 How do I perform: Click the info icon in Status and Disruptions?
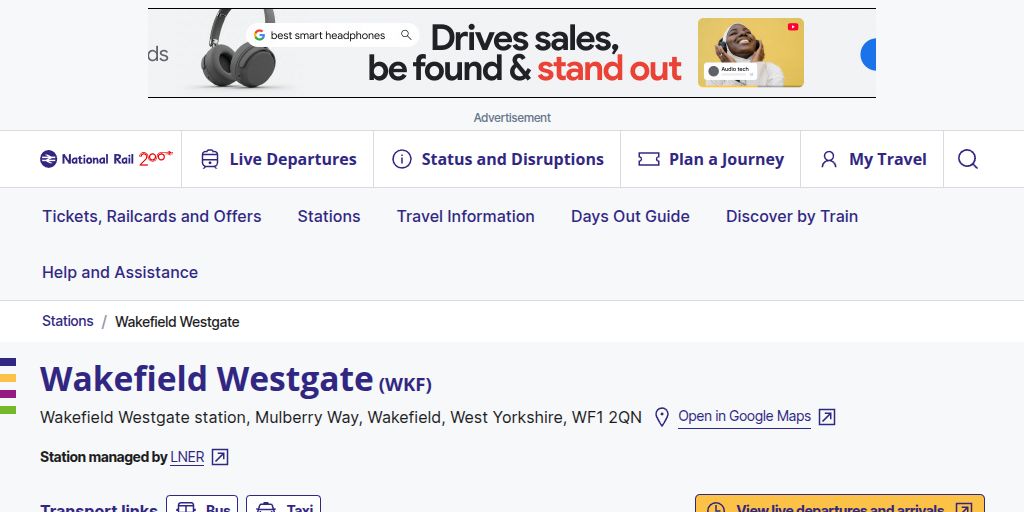click(402, 159)
